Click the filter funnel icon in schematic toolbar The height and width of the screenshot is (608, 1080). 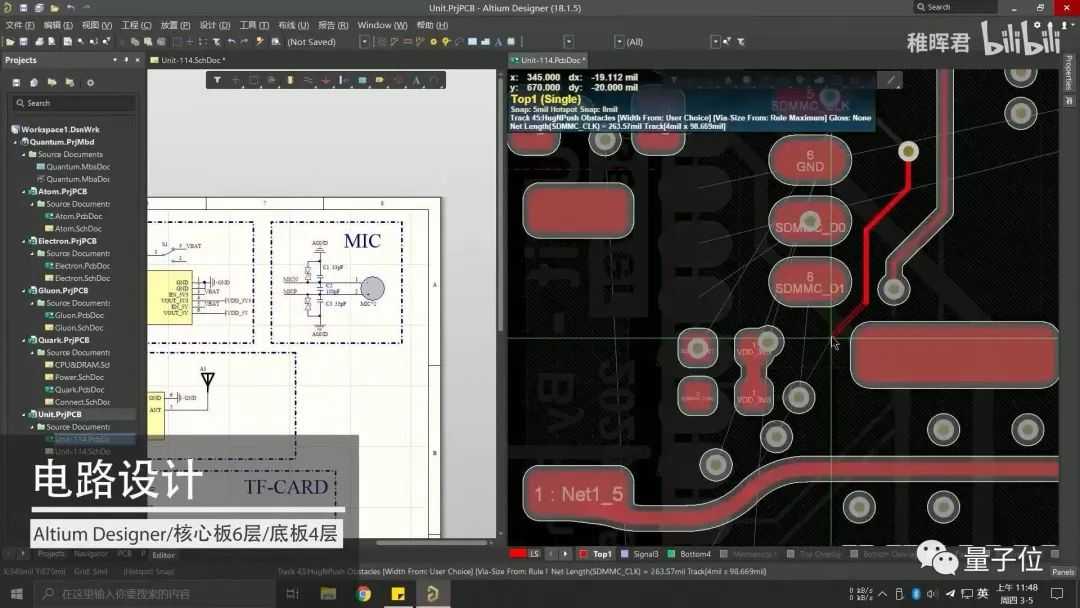pyautogui.click(x=217, y=81)
